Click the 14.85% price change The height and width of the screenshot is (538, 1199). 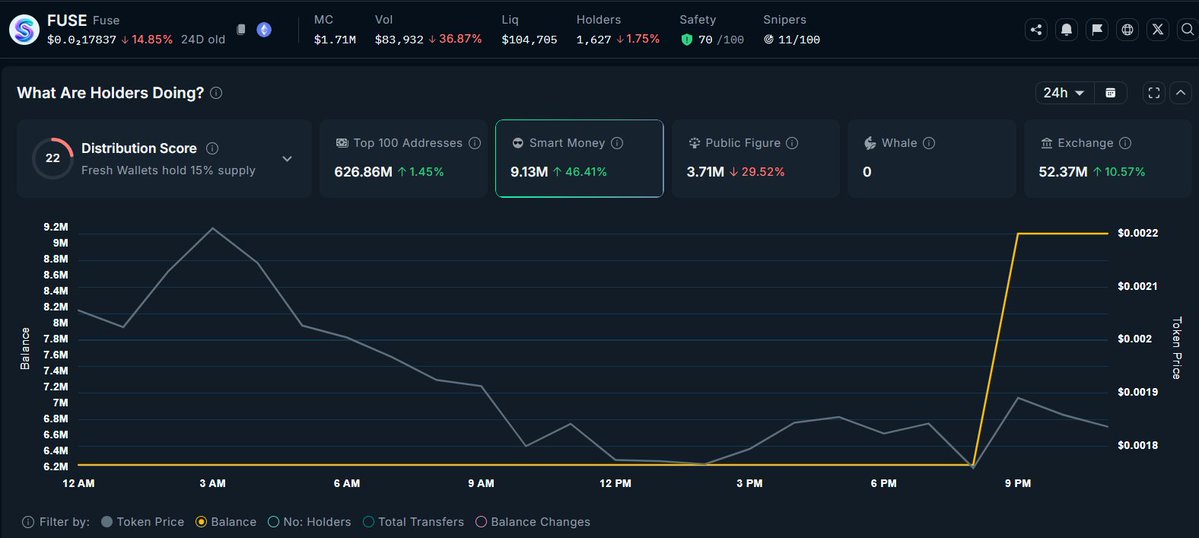click(147, 40)
